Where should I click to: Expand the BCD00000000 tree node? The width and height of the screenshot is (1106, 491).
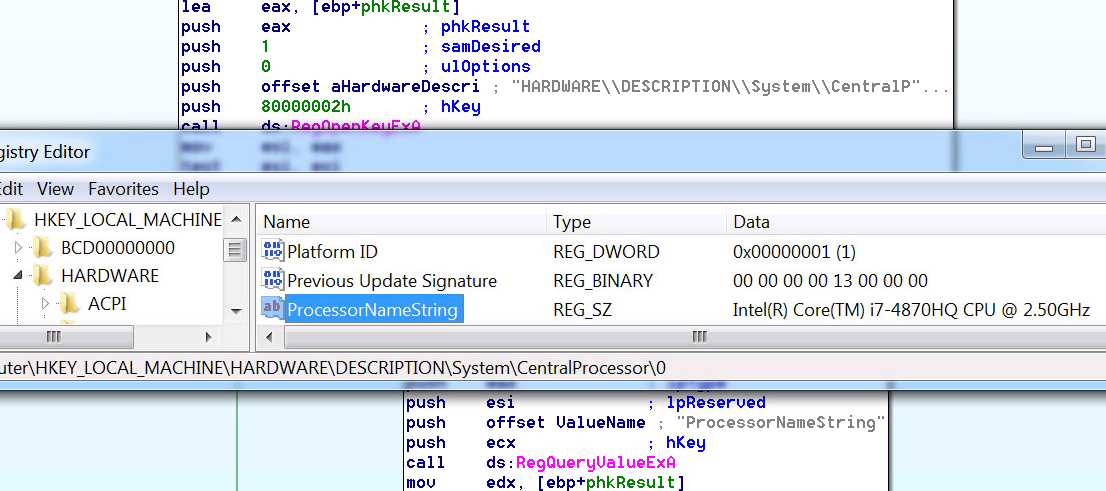point(18,248)
